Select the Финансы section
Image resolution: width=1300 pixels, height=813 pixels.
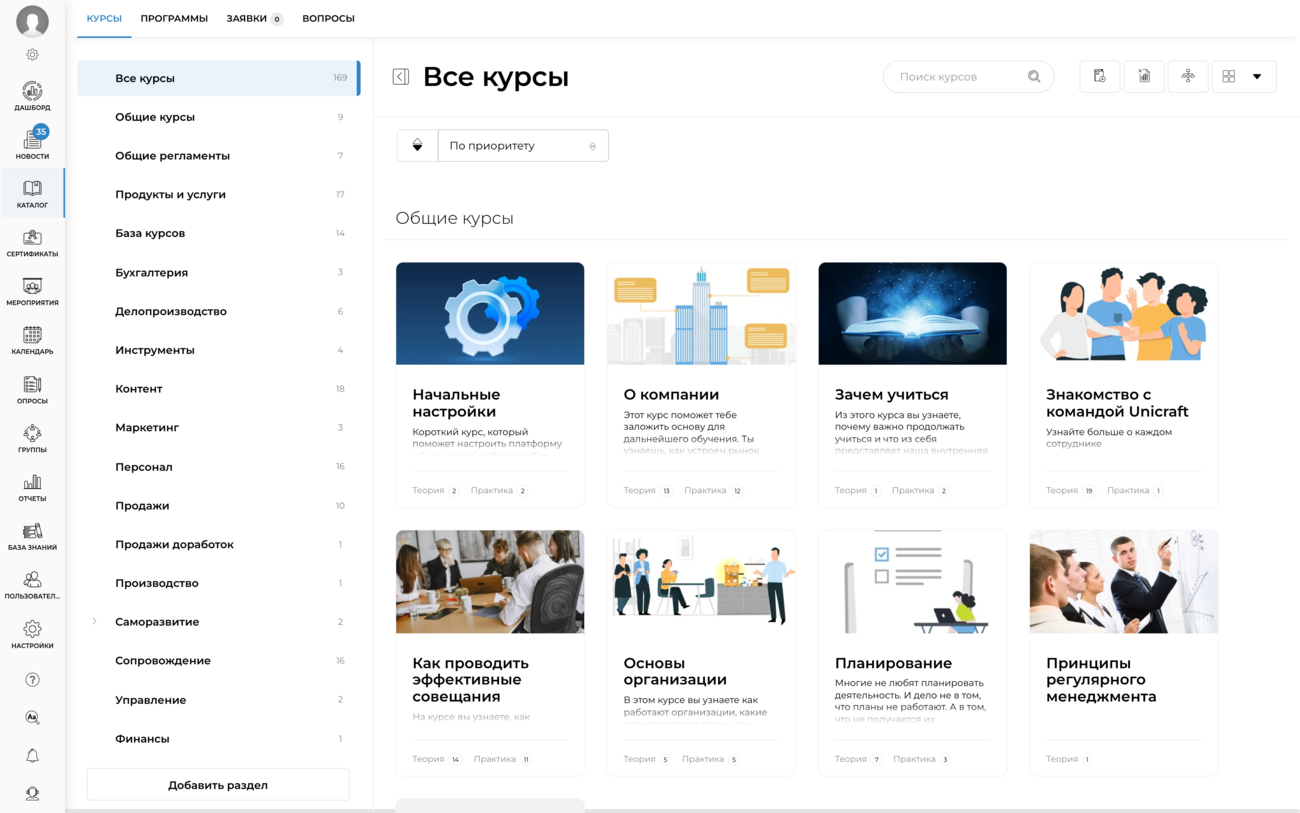tap(218, 738)
